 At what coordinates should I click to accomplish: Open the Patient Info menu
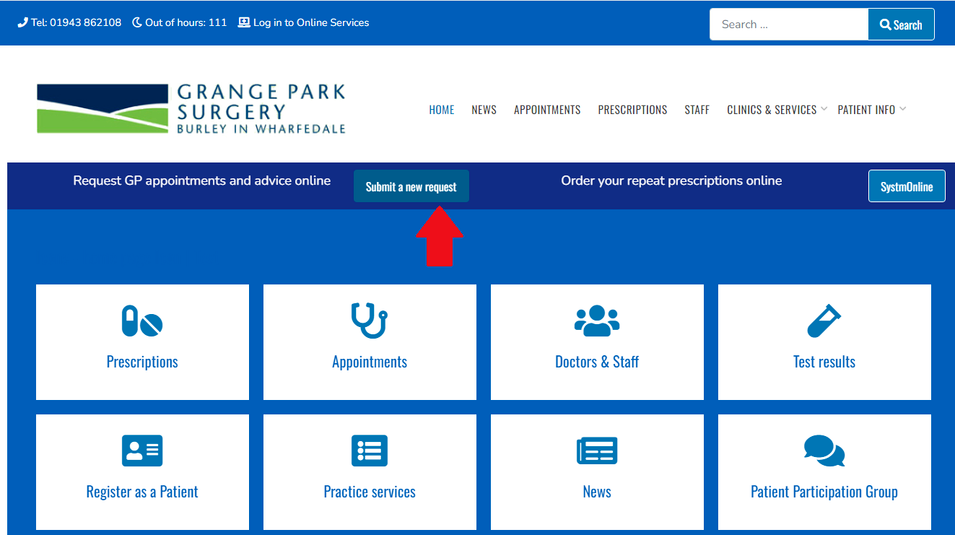point(866,110)
